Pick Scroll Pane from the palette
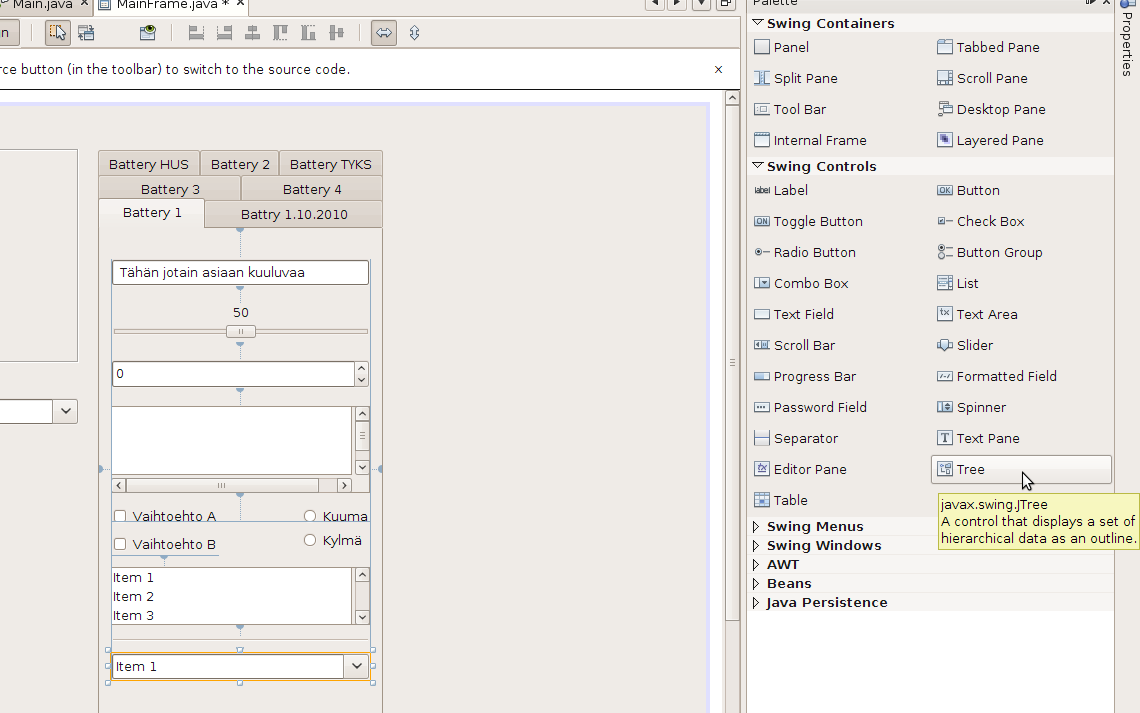This screenshot has height=713, width=1140. tap(982, 78)
